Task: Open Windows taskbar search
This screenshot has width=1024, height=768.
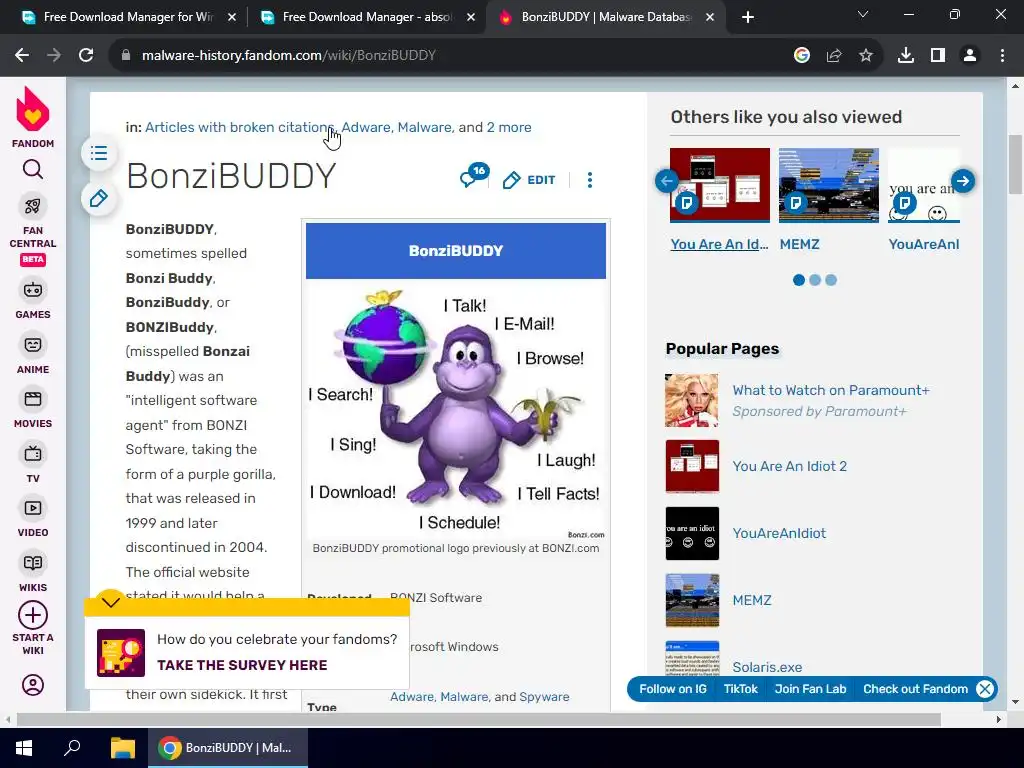Action: click(x=72, y=748)
